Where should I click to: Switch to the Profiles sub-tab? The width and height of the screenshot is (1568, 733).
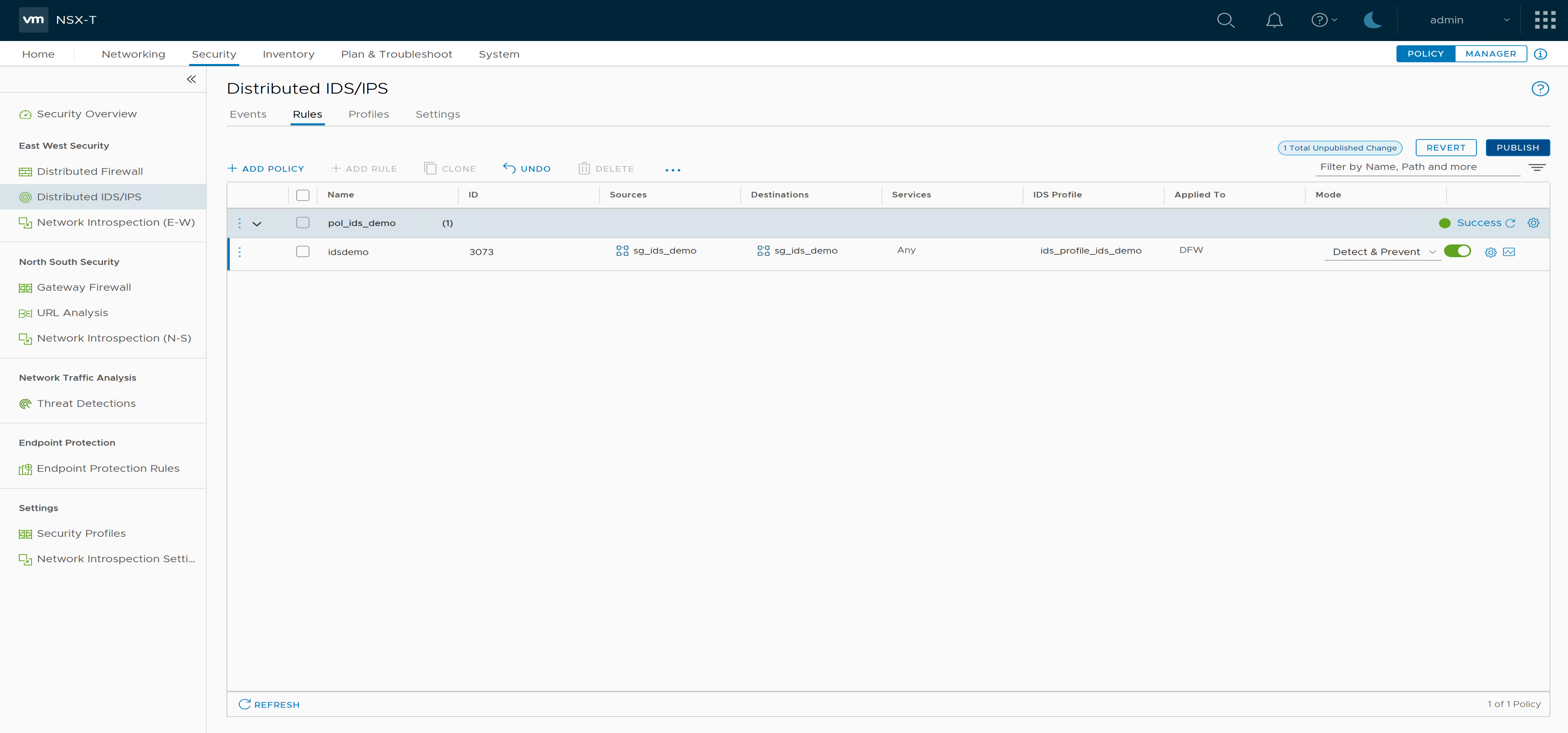368,114
